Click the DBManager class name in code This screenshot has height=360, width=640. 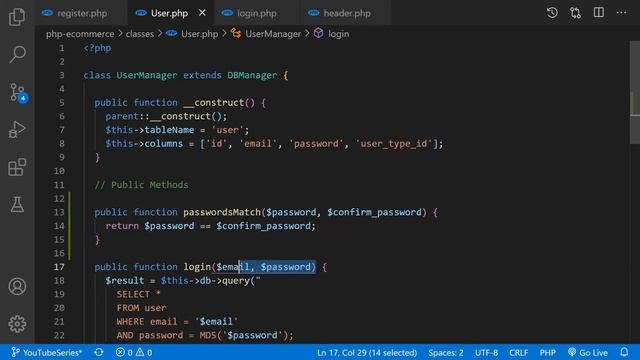tap(252, 75)
